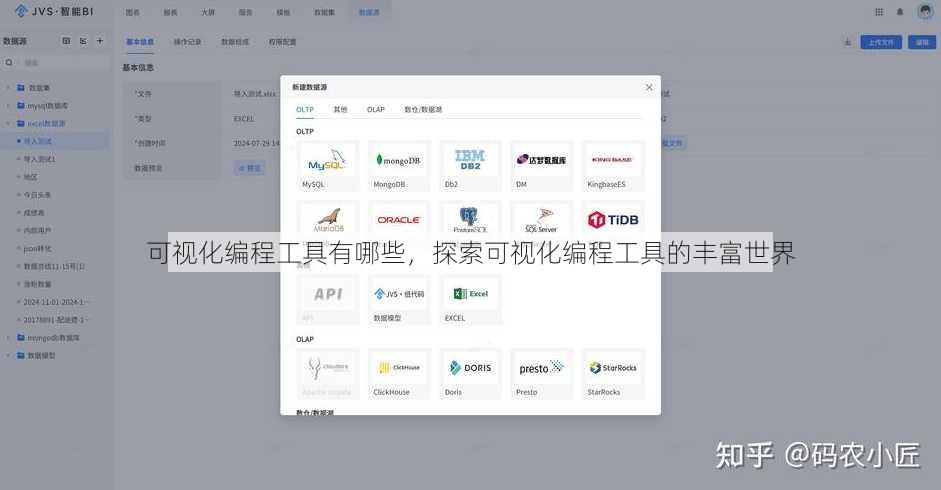Select the StarRocks data source card
The height and width of the screenshot is (490, 941).
coord(613,374)
